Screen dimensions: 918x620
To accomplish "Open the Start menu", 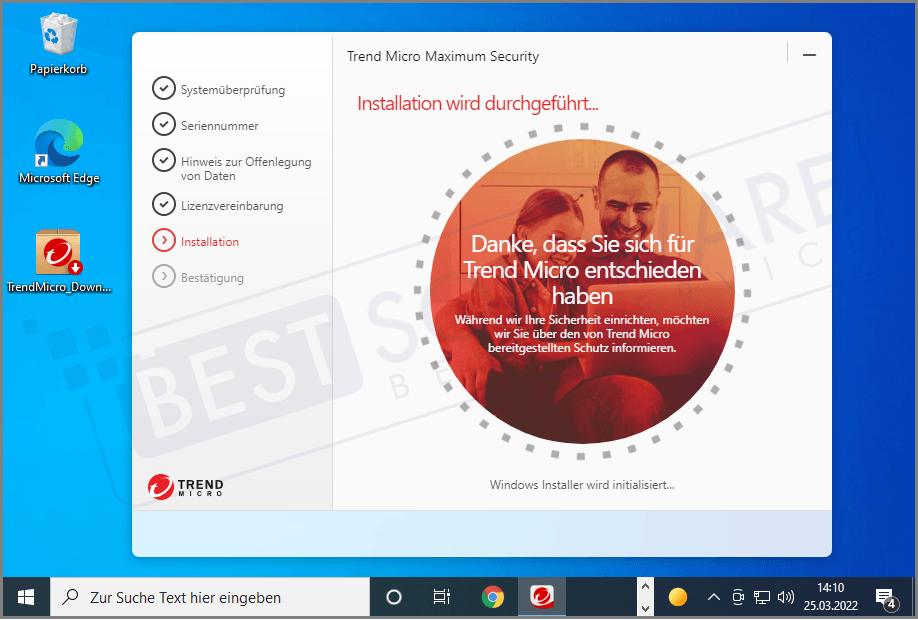I will [x=24, y=596].
